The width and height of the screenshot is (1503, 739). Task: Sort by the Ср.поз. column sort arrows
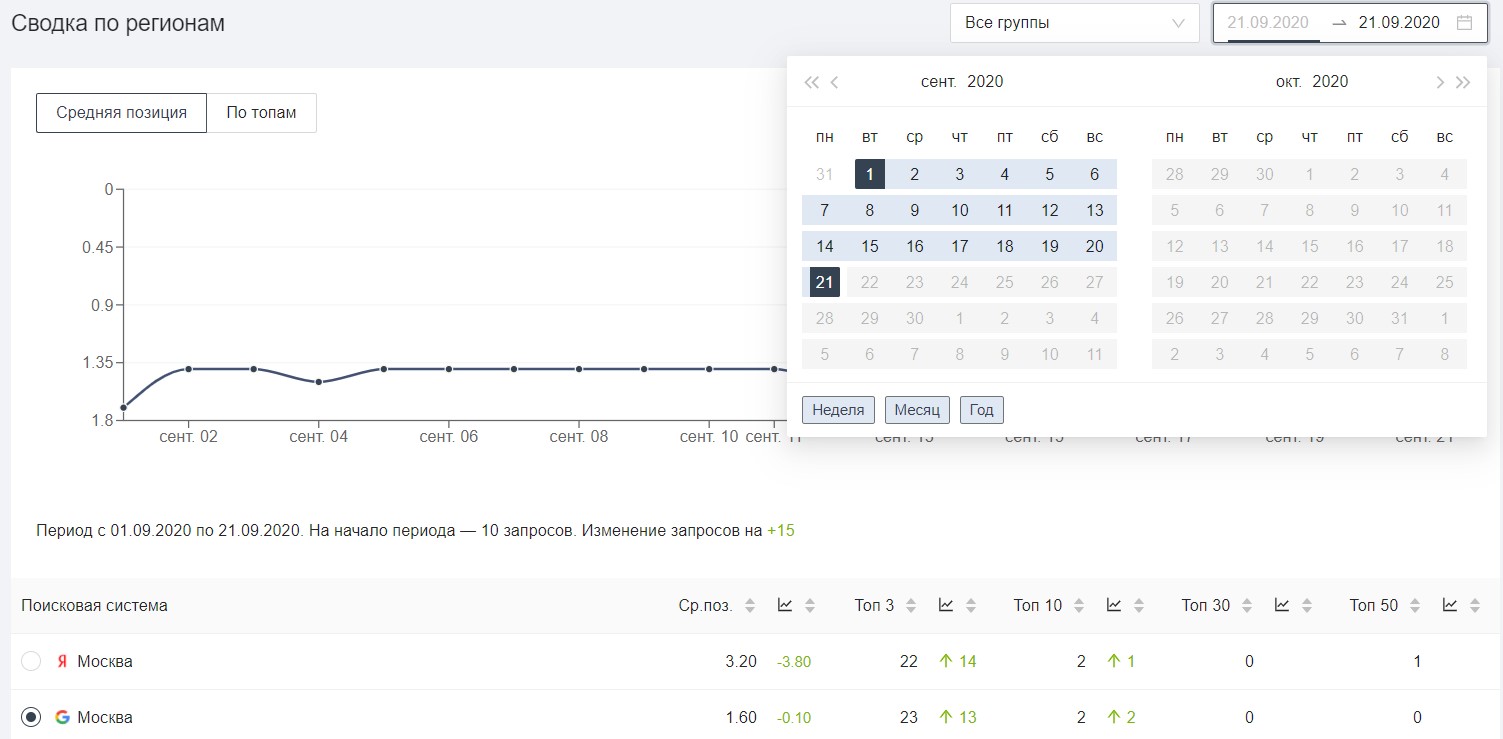[750, 606]
